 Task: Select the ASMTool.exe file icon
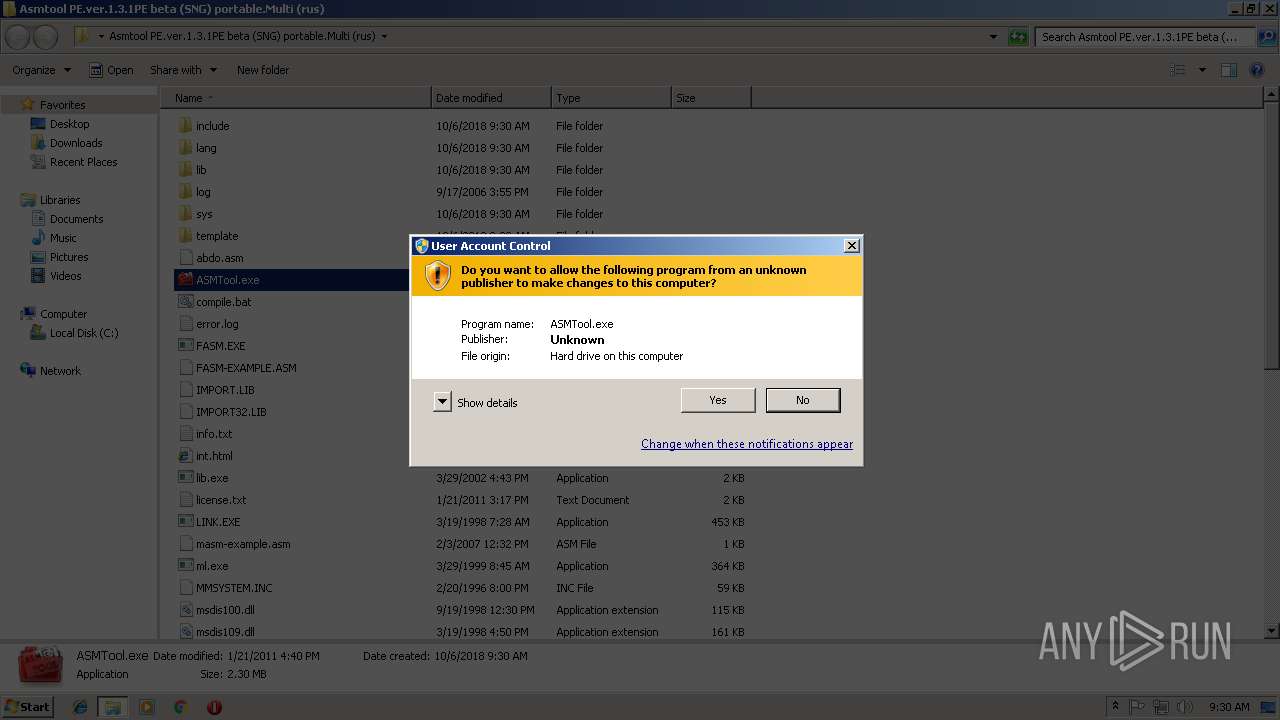click(185, 280)
